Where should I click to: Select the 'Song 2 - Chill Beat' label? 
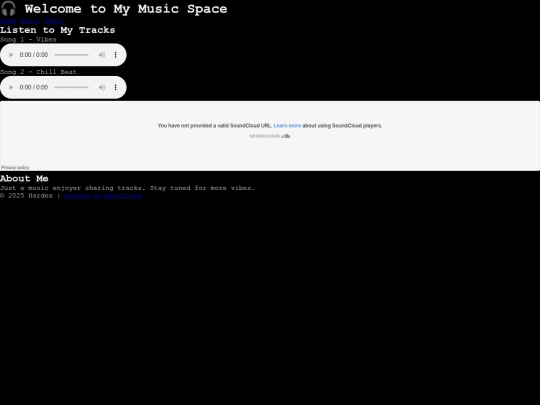pos(38,72)
